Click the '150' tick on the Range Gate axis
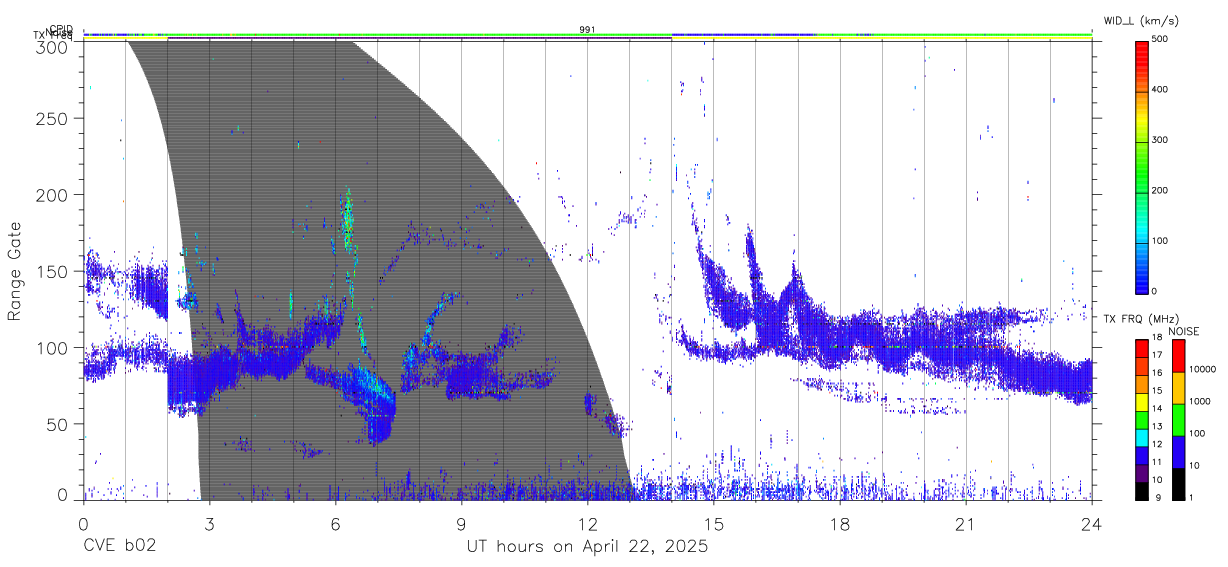 tap(53, 271)
